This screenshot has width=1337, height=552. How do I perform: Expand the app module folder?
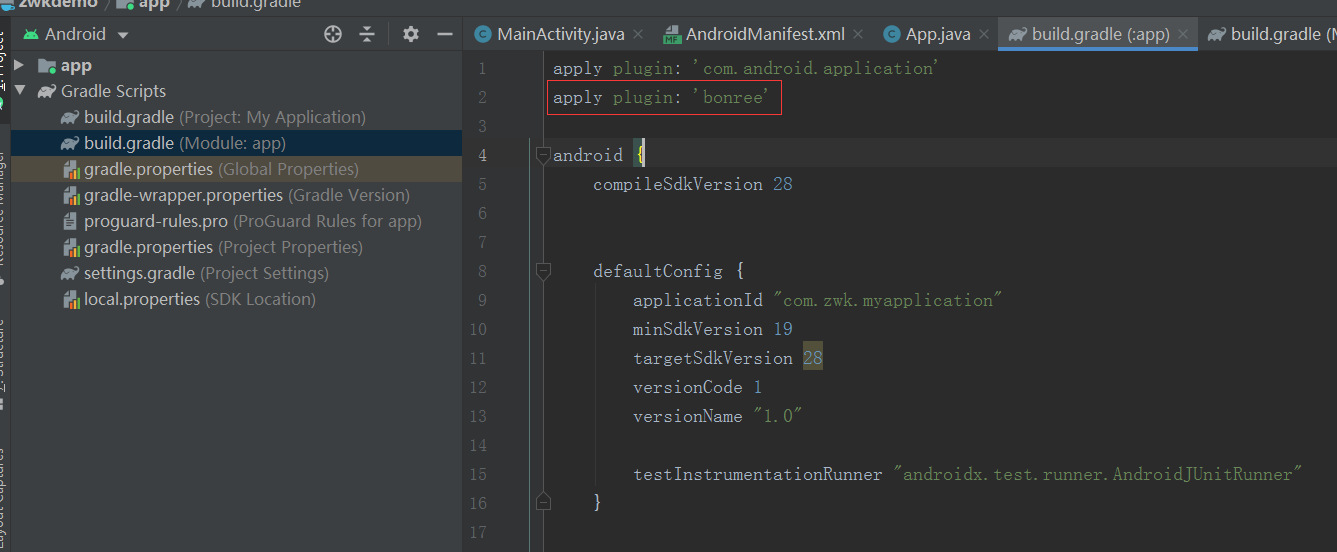click(x=19, y=66)
